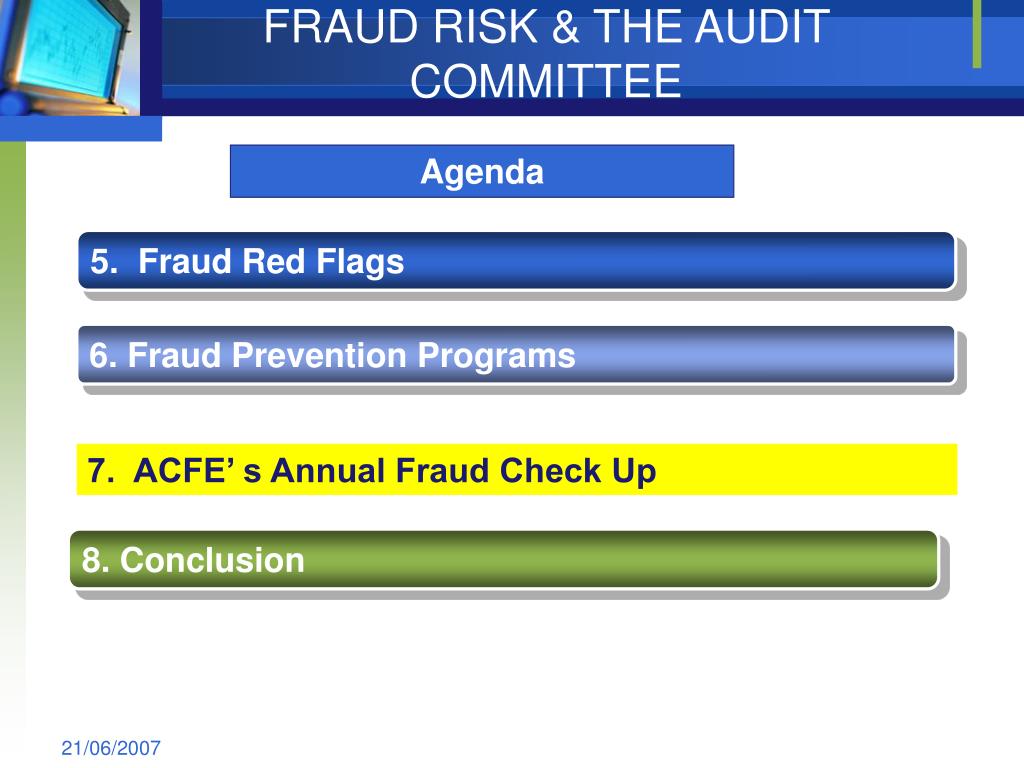
Task: Click the Agenda heading box
Action: (482, 171)
